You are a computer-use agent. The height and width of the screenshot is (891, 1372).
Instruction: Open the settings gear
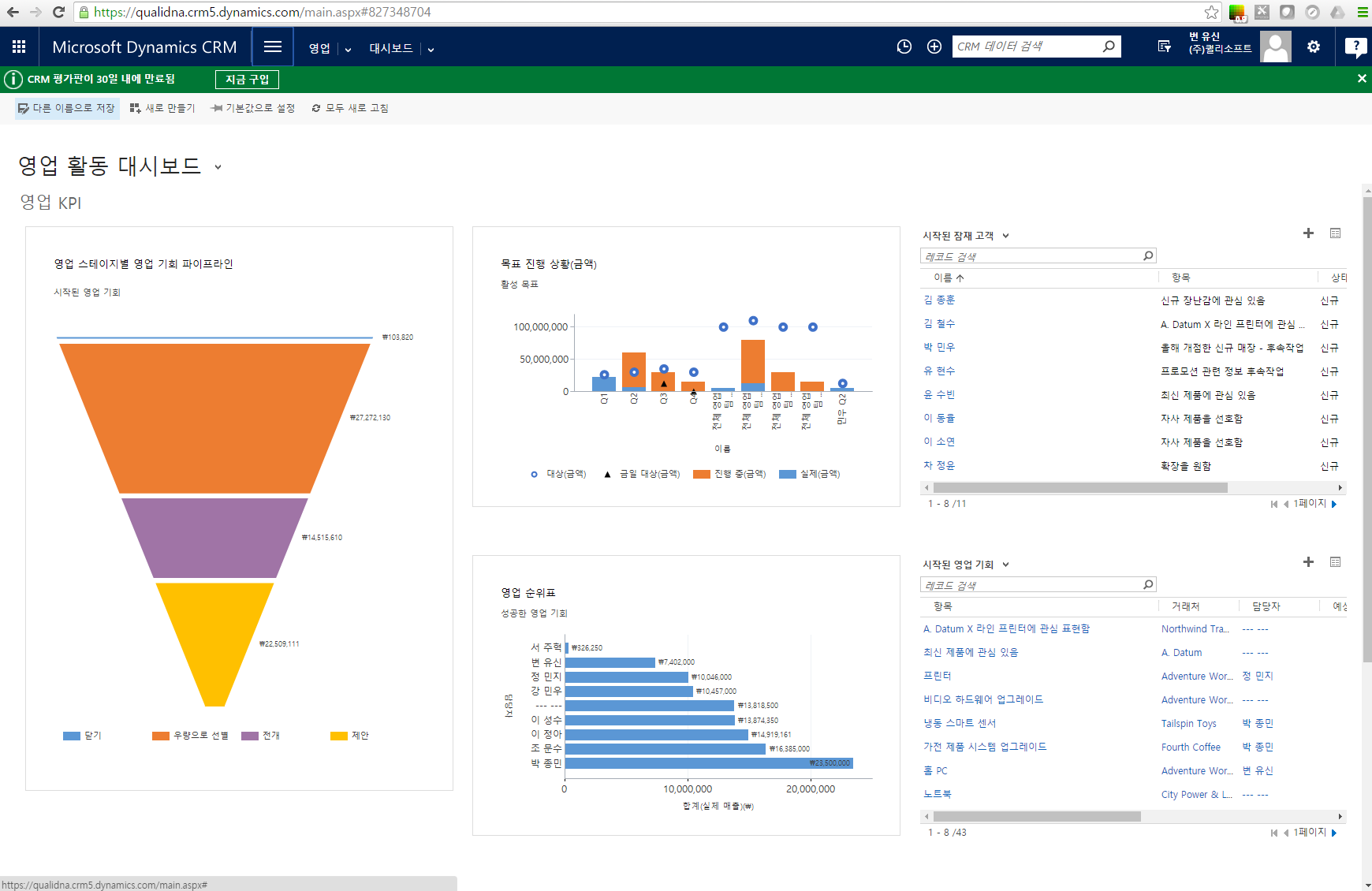(x=1314, y=47)
